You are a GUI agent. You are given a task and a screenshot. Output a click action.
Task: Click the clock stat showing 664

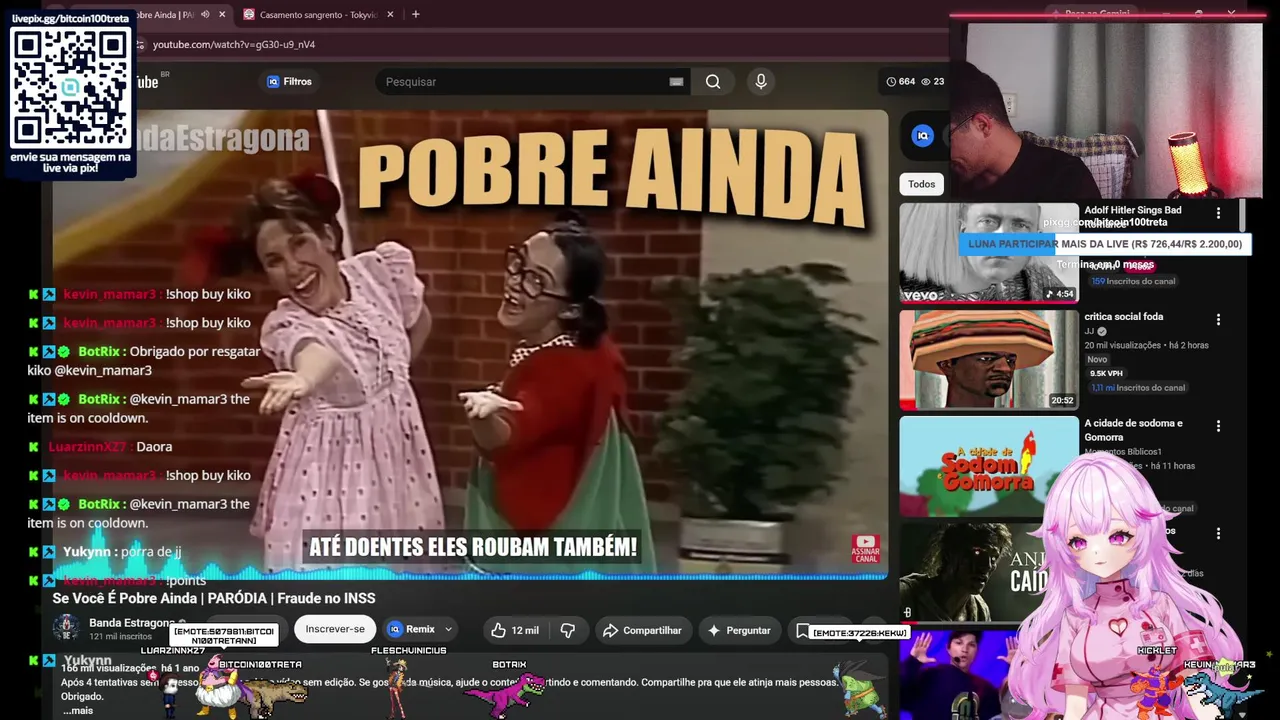(x=900, y=82)
